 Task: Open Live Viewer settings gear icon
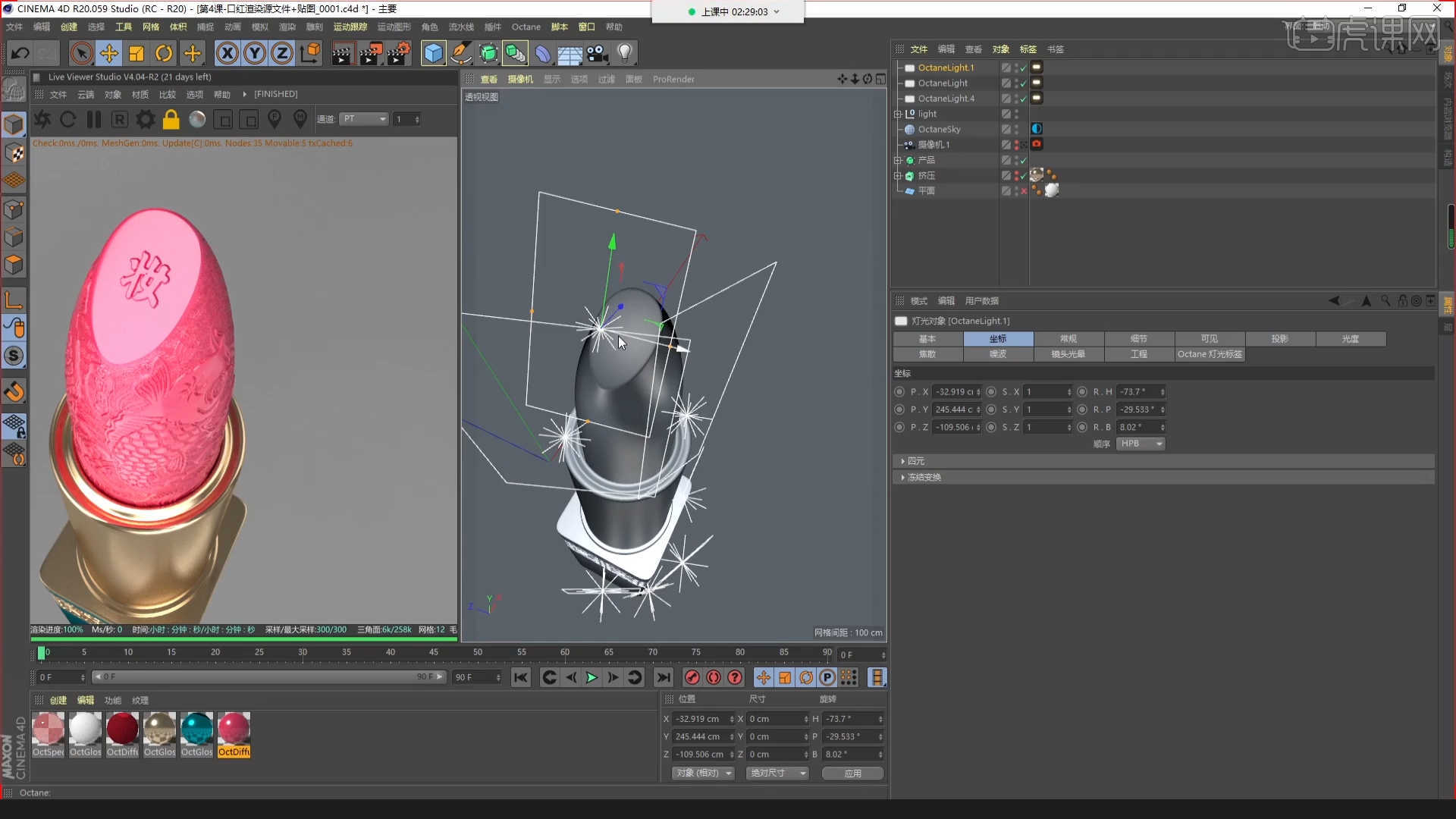pyautogui.click(x=146, y=119)
